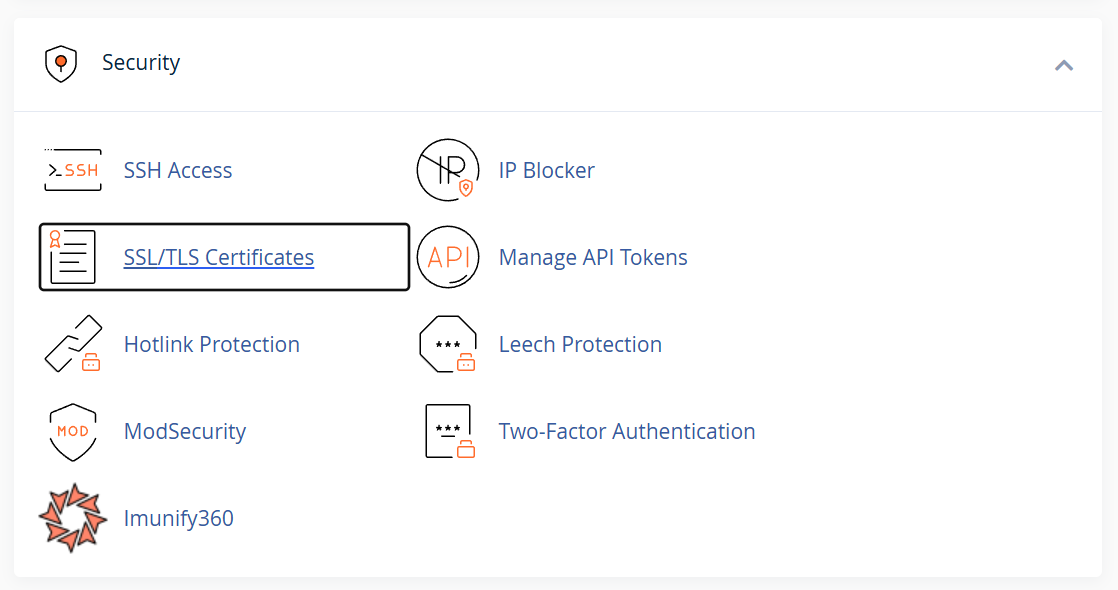Open Hotlink Protection settings link

click(212, 345)
